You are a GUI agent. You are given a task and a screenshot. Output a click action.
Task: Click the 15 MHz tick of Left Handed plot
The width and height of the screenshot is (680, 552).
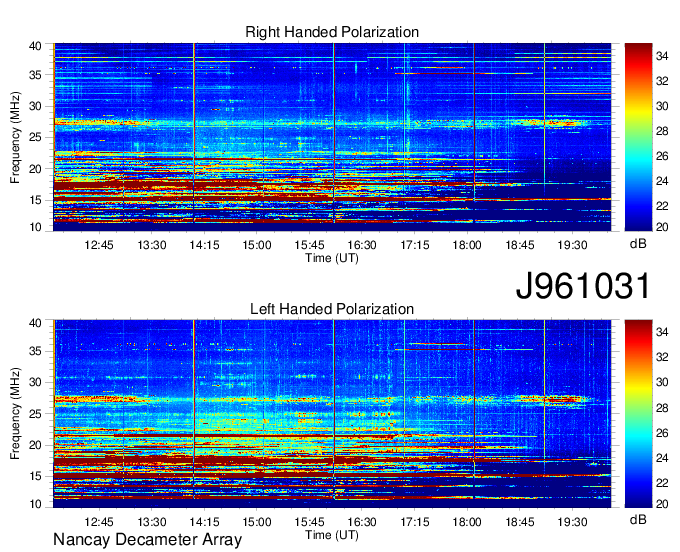pyautogui.click(x=36, y=477)
